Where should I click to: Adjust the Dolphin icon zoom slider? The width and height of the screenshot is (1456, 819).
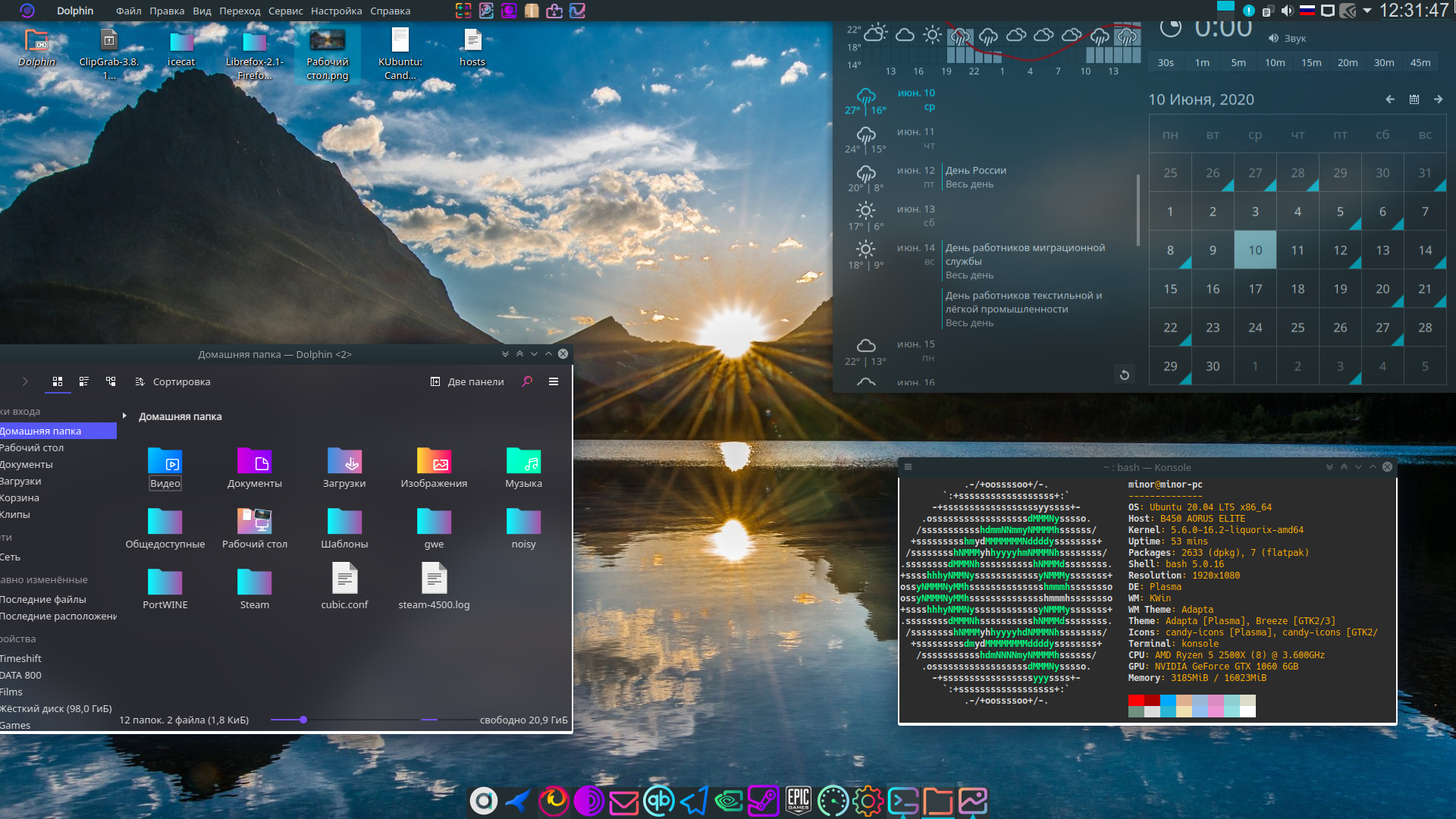(303, 720)
